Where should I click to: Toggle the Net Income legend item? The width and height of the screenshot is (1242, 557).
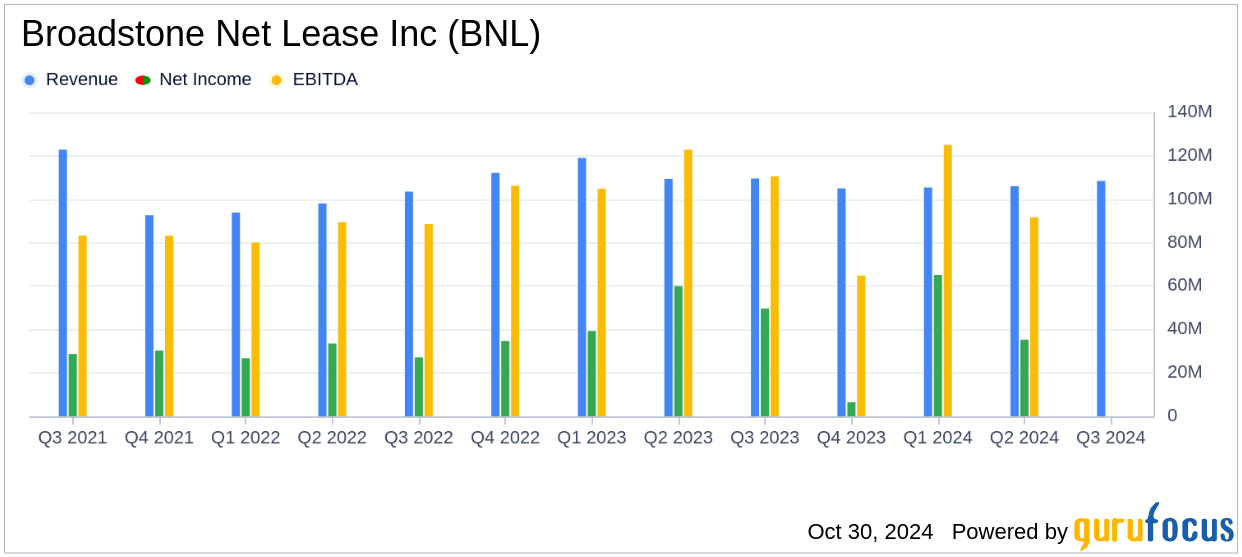click(194, 79)
